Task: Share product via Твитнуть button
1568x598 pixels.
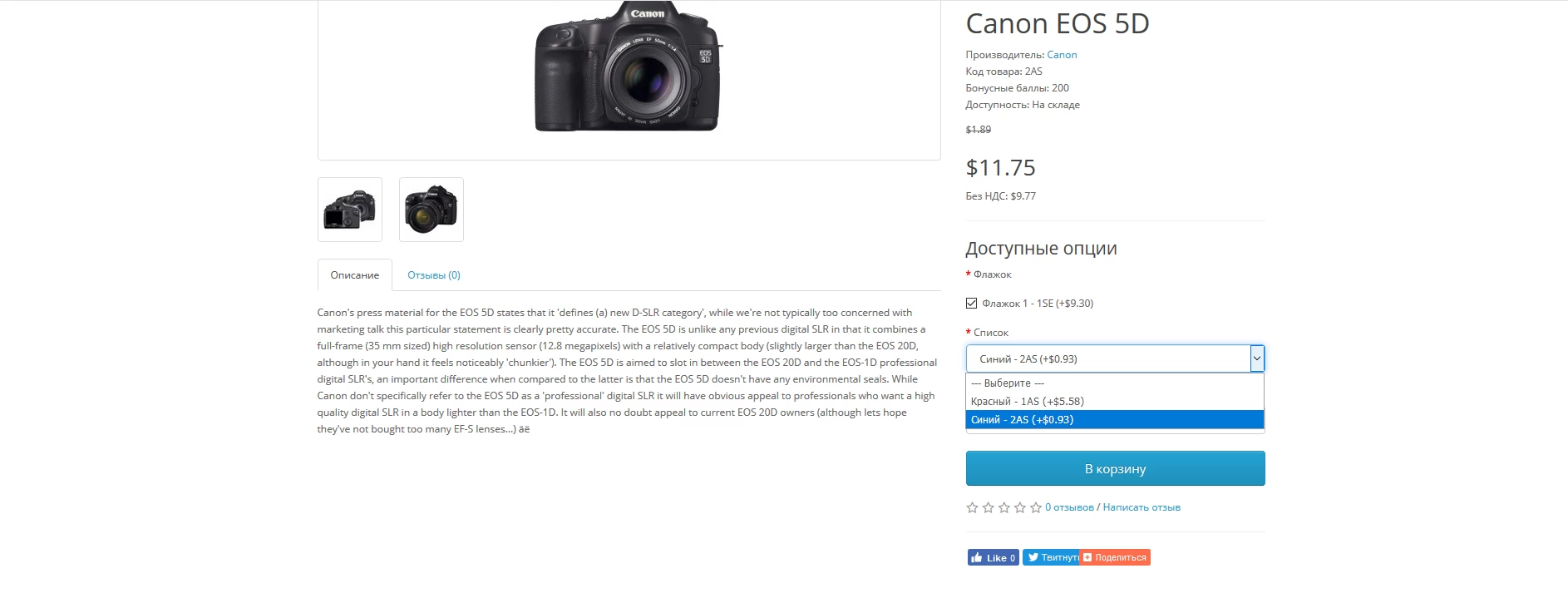Action: pos(1051,557)
